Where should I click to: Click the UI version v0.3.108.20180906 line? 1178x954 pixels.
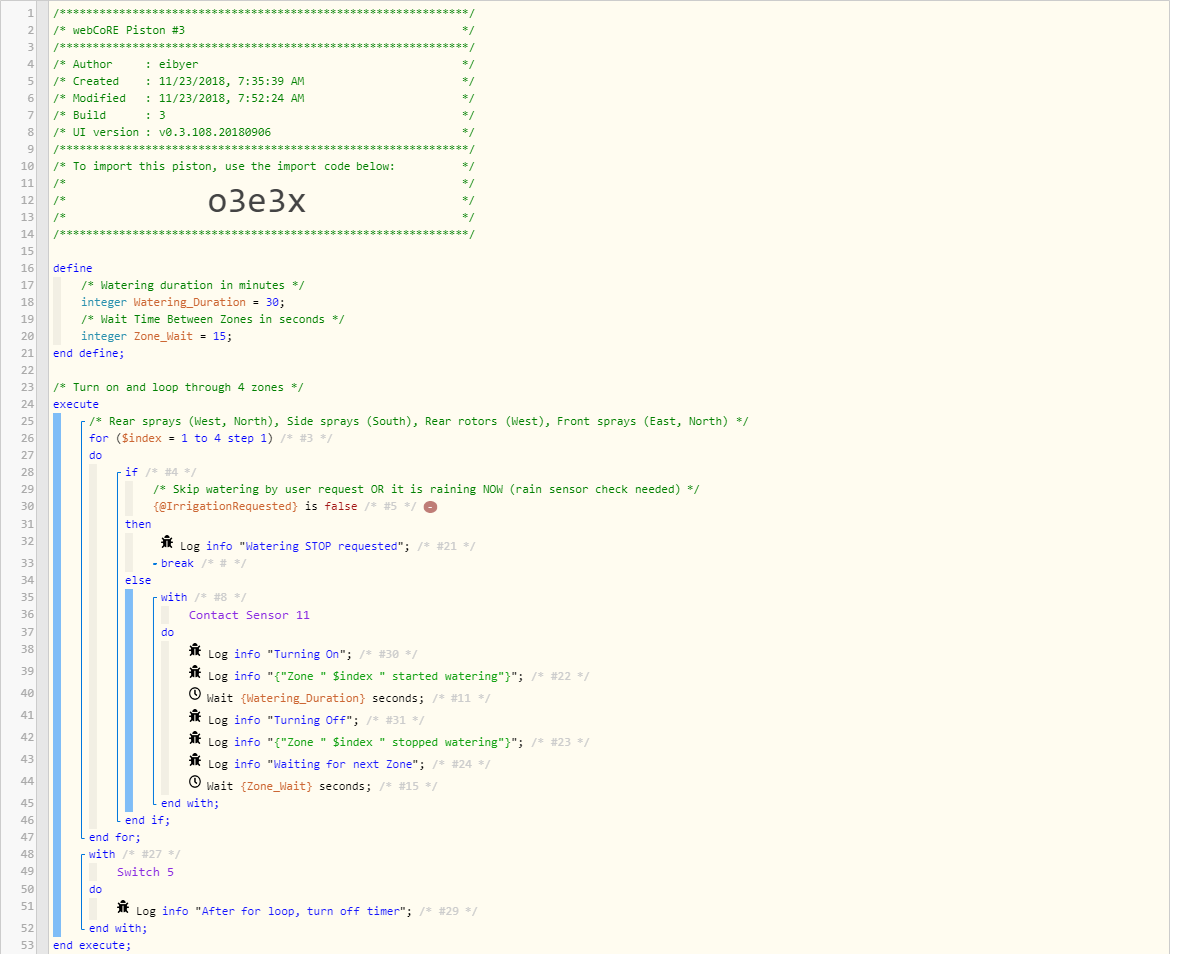[264, 132]
